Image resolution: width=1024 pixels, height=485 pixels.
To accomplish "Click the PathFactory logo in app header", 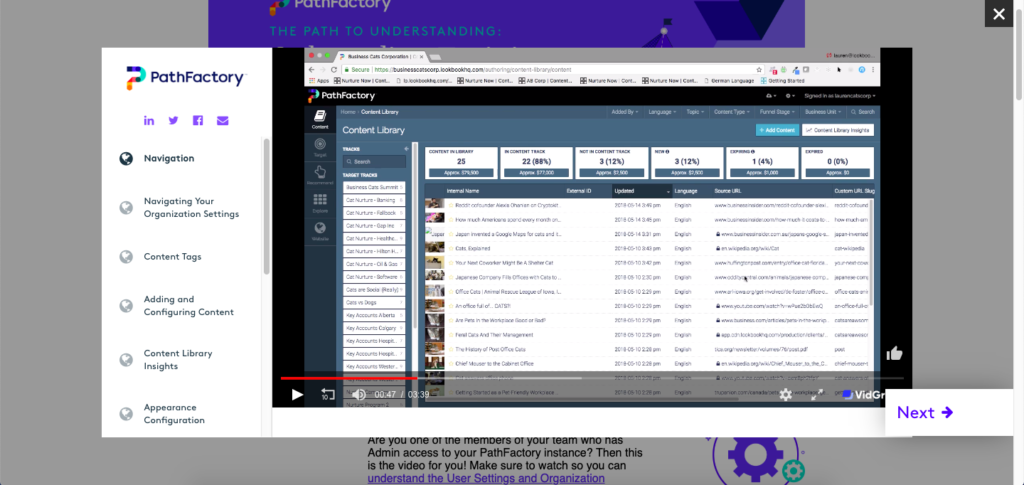I will 342,96.
